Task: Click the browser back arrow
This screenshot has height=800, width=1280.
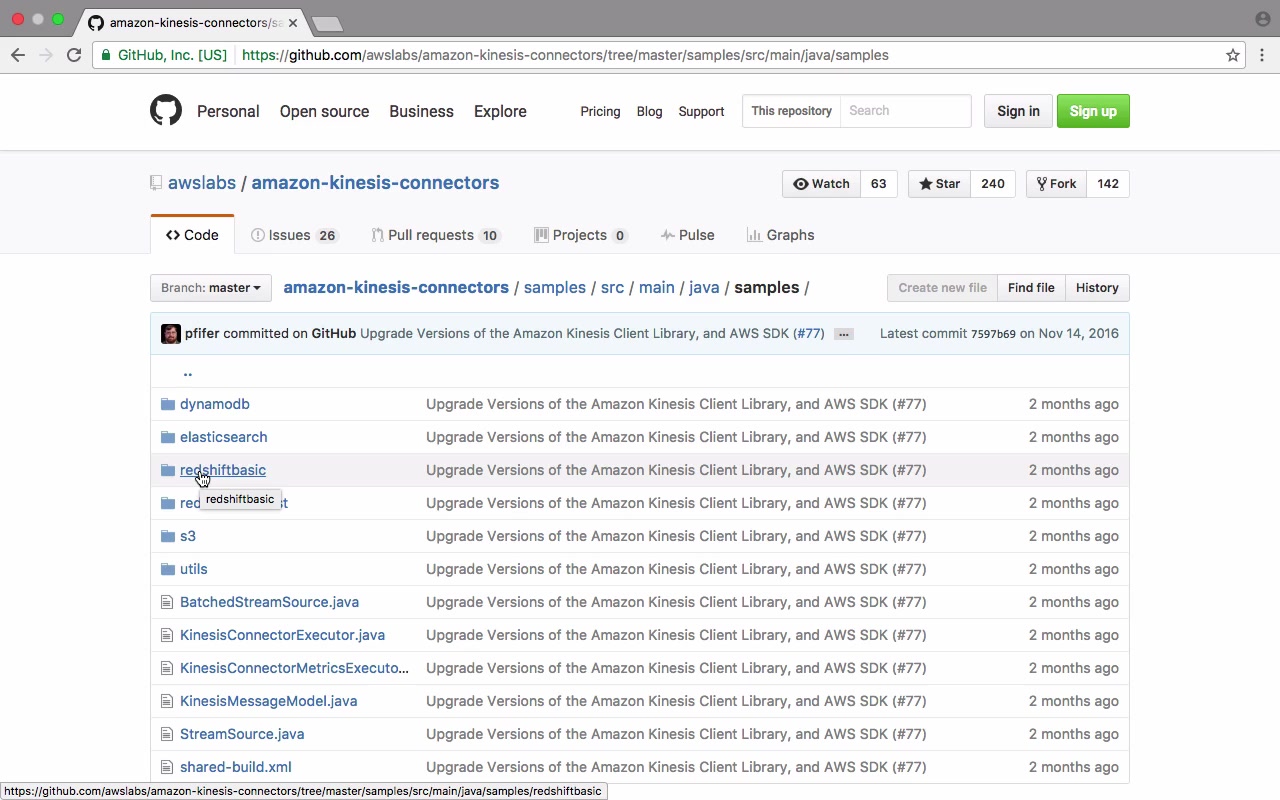Action: (18, 55)
